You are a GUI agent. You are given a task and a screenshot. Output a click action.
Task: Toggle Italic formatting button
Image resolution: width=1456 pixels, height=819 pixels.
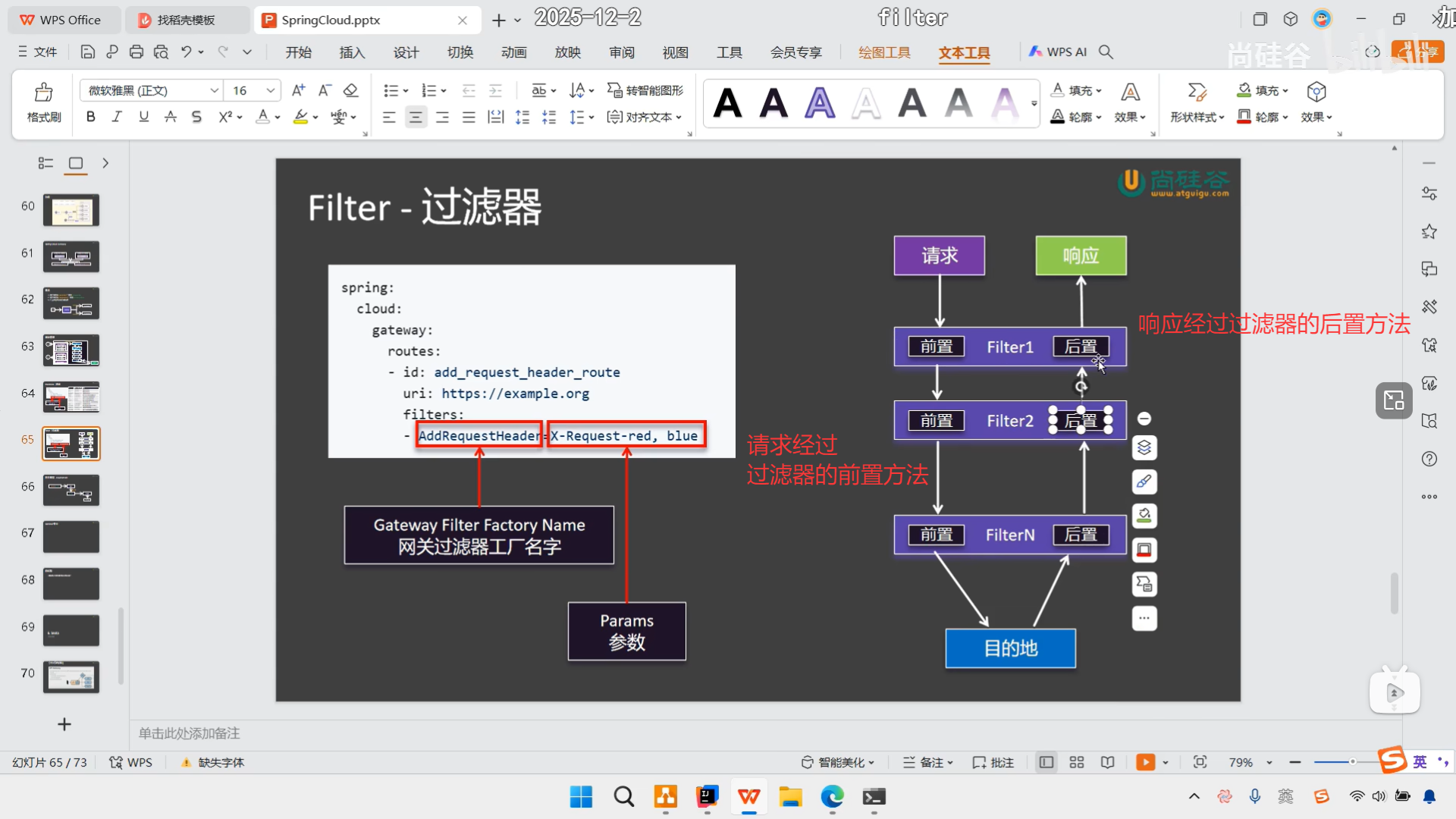(117, 117)
